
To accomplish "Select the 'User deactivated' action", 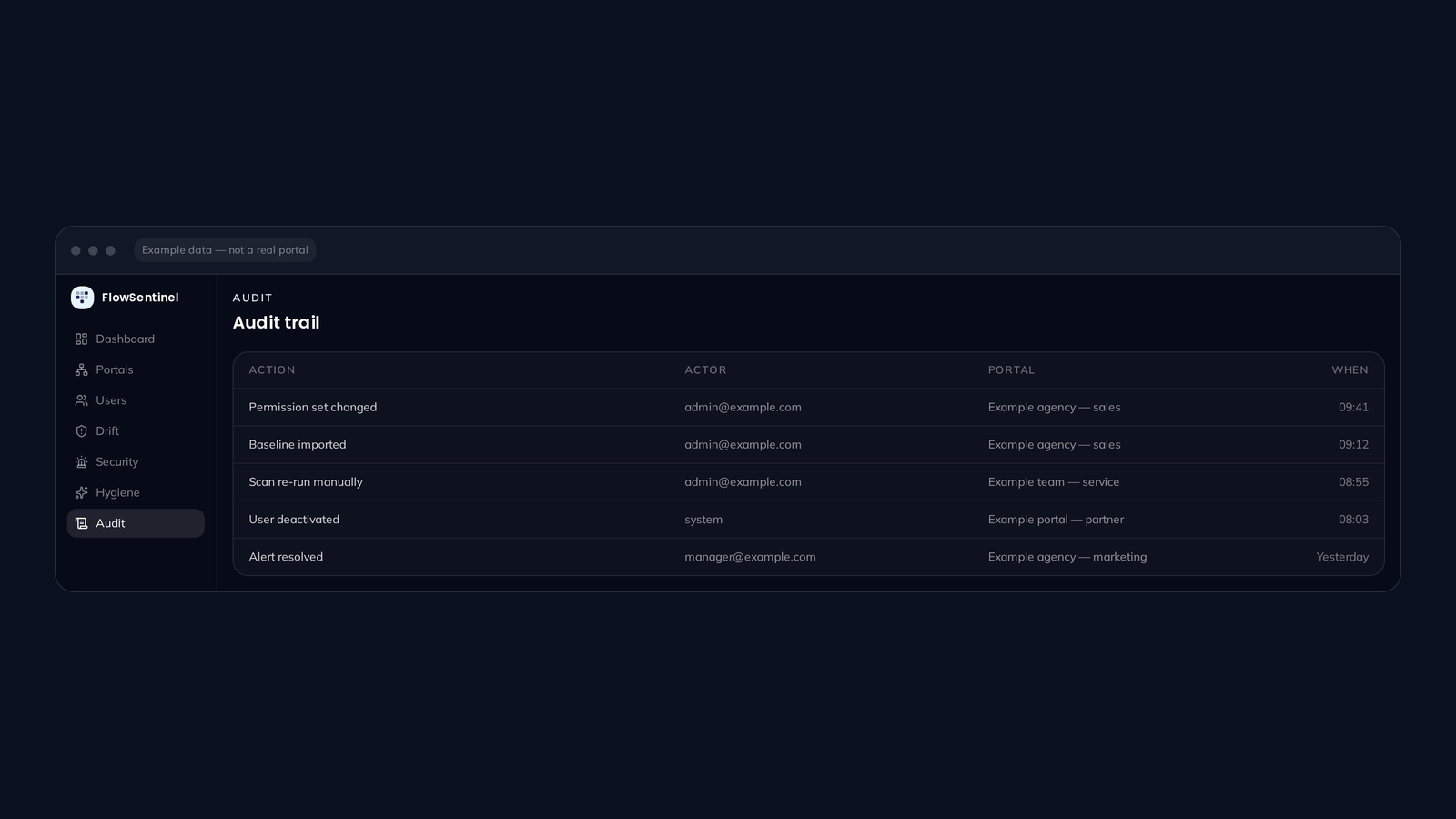I will click(294, 519).
